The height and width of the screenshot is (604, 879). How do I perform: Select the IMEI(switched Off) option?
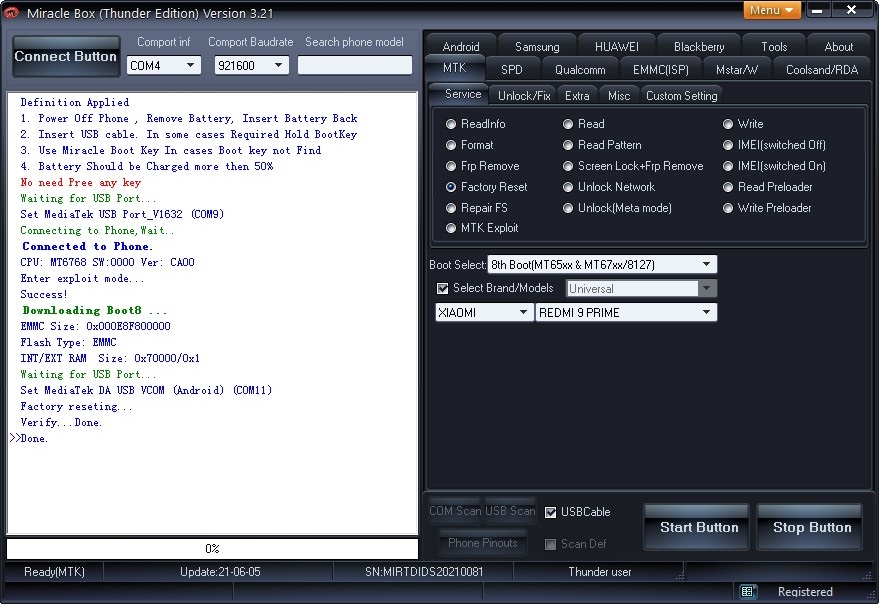pos(774,145)
